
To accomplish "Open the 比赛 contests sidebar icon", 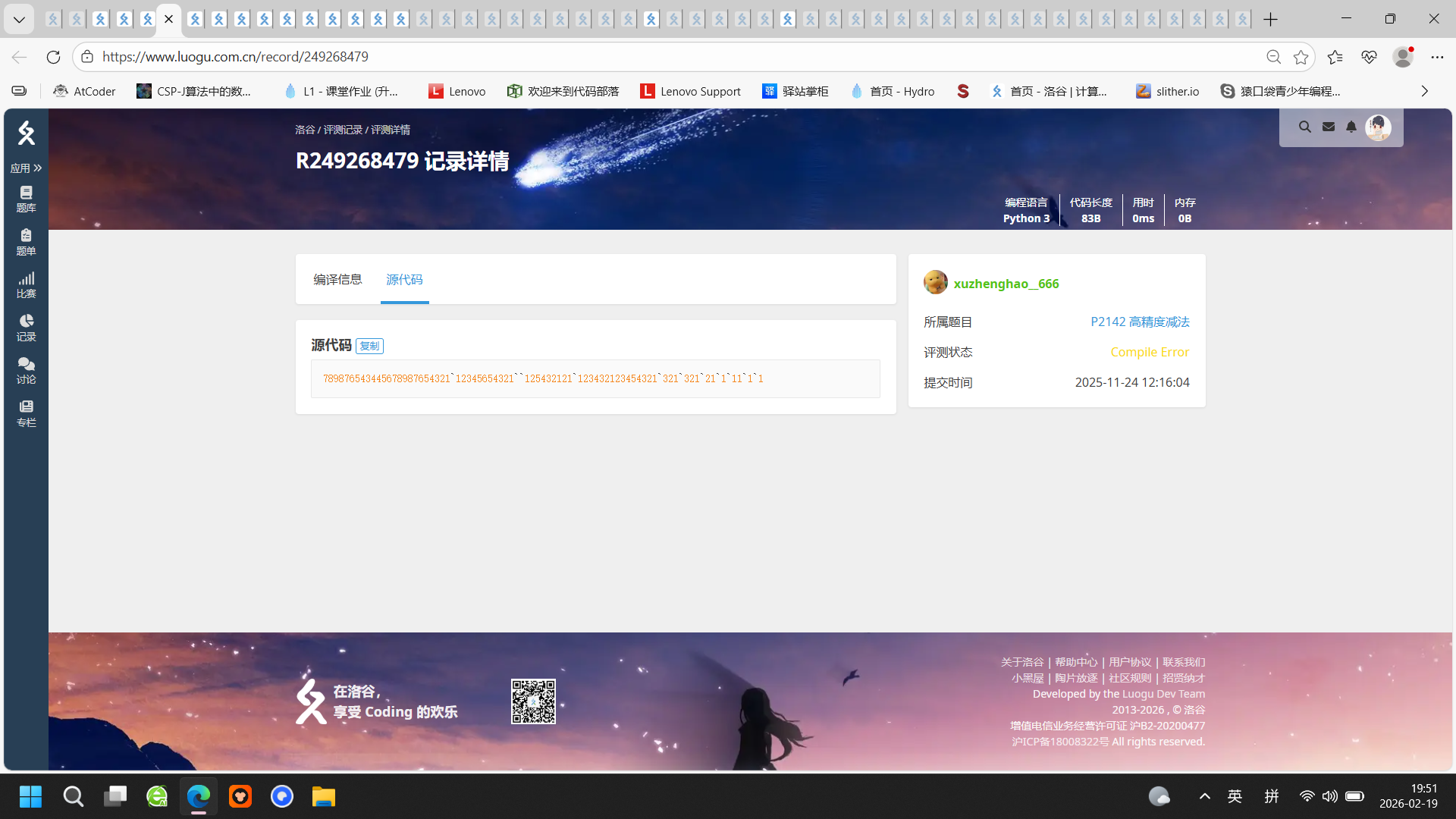I will pyautogui.click(x=26, y=284).
